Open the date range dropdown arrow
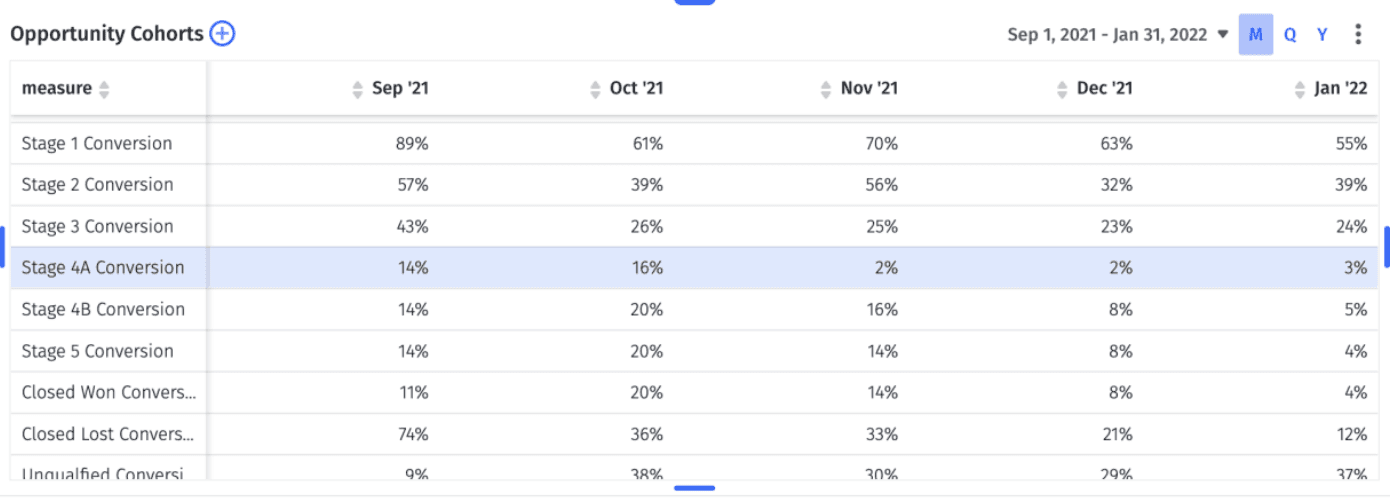This screenshot has height=500, width=1390. coord(1222,35)
